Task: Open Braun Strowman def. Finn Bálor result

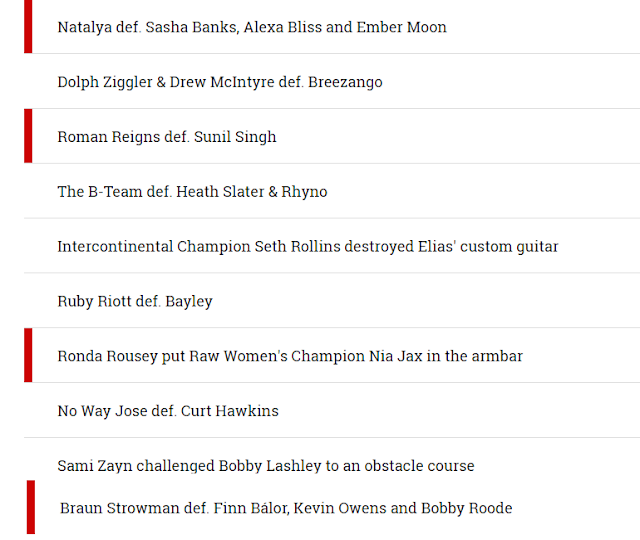Action: point(286,508)
